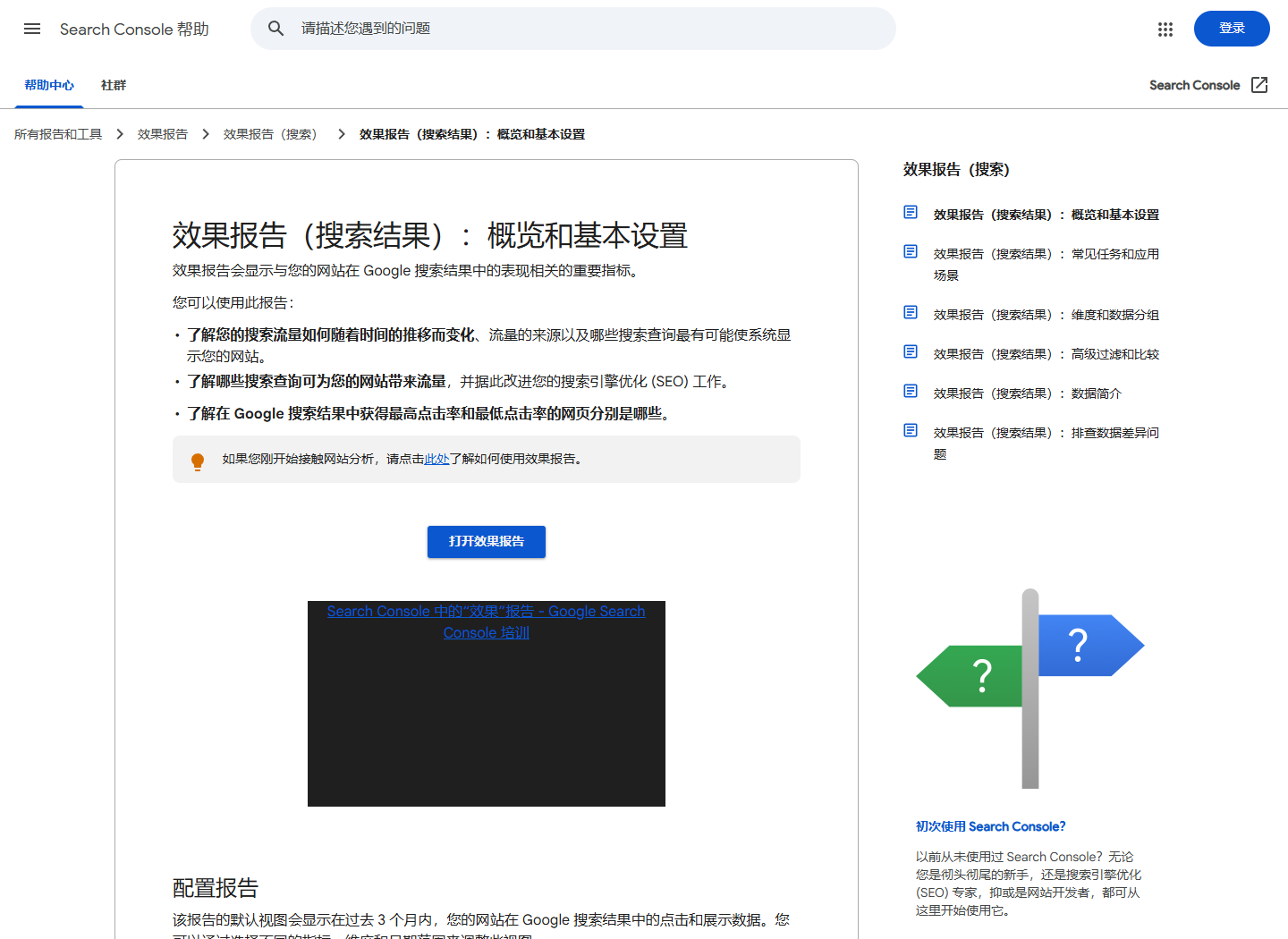Open the Search Console link at top right

1194,85
